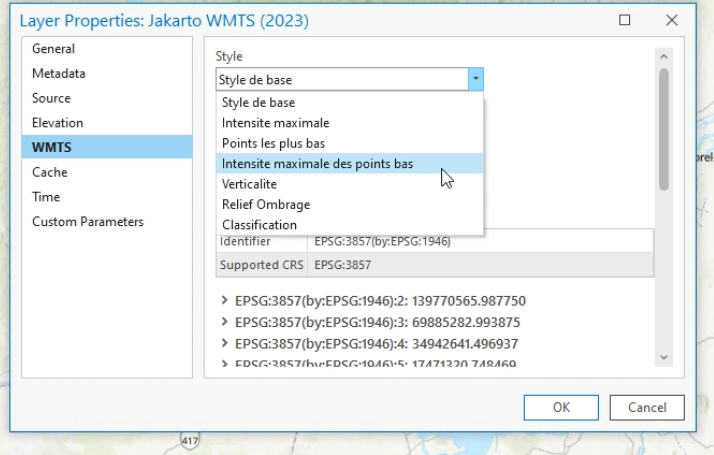Select 'Relief Ombrage' from the dropdown
Screen dimensions: 714x455
[266, 205]
